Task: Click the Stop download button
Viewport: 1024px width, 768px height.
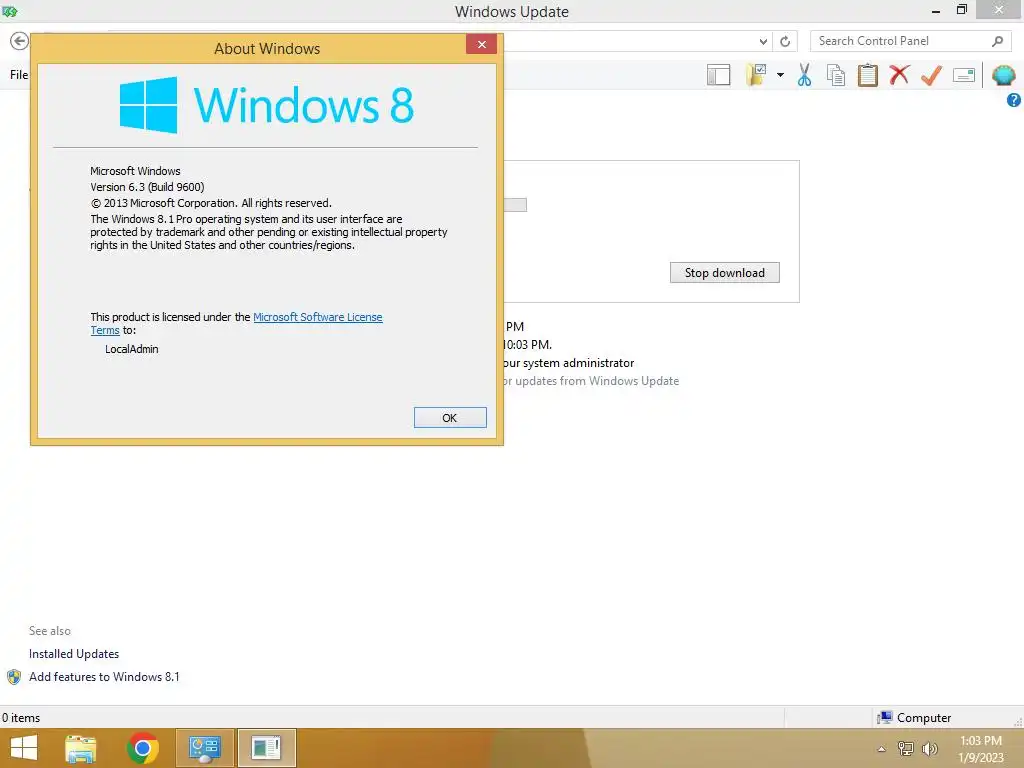Action: point(724,272)
